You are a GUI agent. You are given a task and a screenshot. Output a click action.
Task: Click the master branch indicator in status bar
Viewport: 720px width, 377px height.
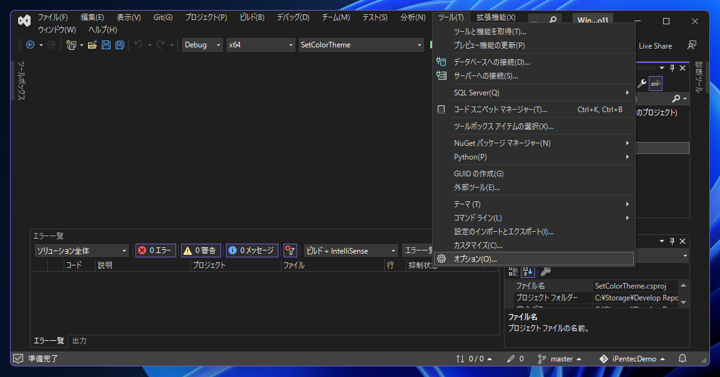[559, 359]
